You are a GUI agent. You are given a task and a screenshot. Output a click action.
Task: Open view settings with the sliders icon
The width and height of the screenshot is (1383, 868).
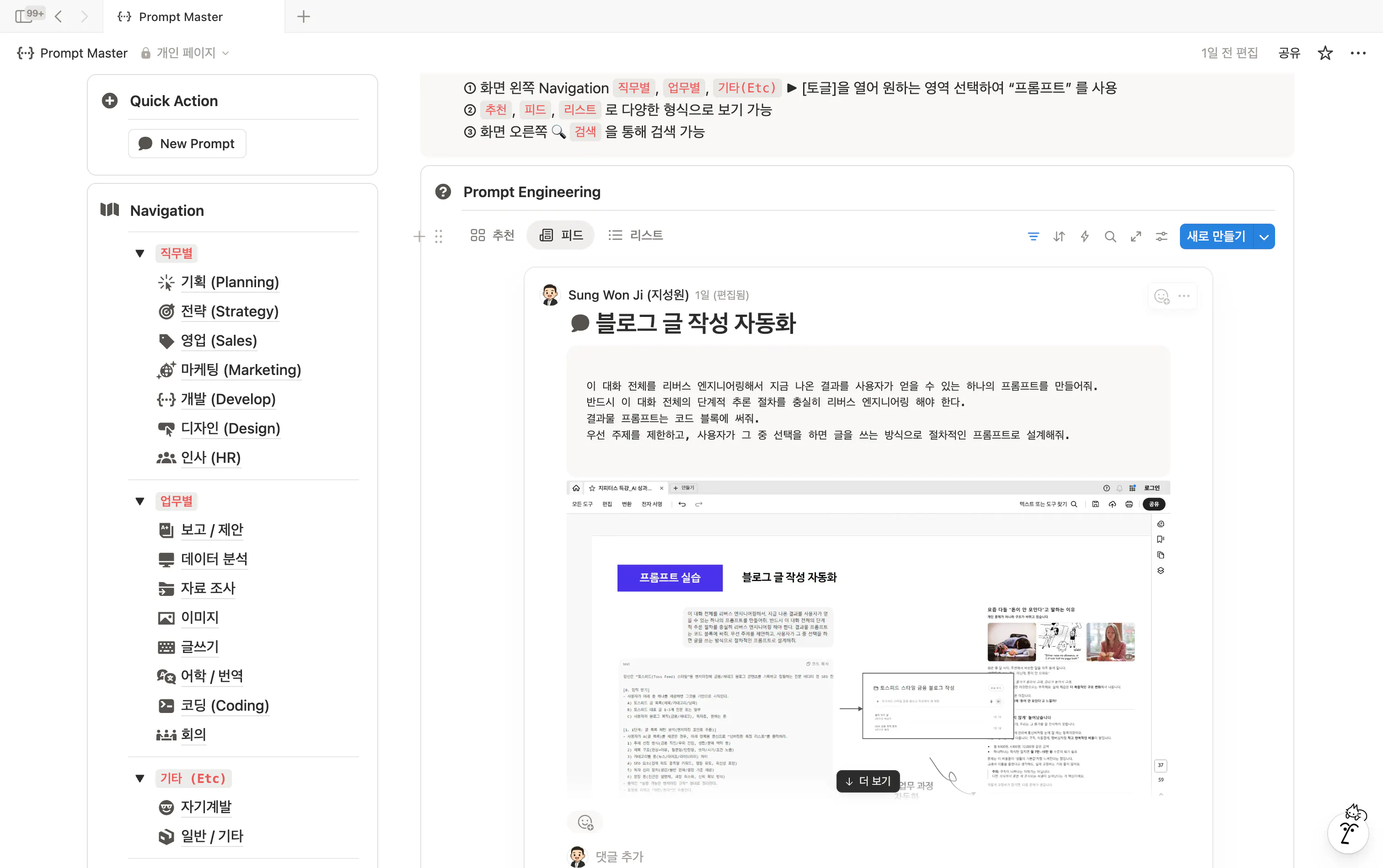pos(1161,236)
